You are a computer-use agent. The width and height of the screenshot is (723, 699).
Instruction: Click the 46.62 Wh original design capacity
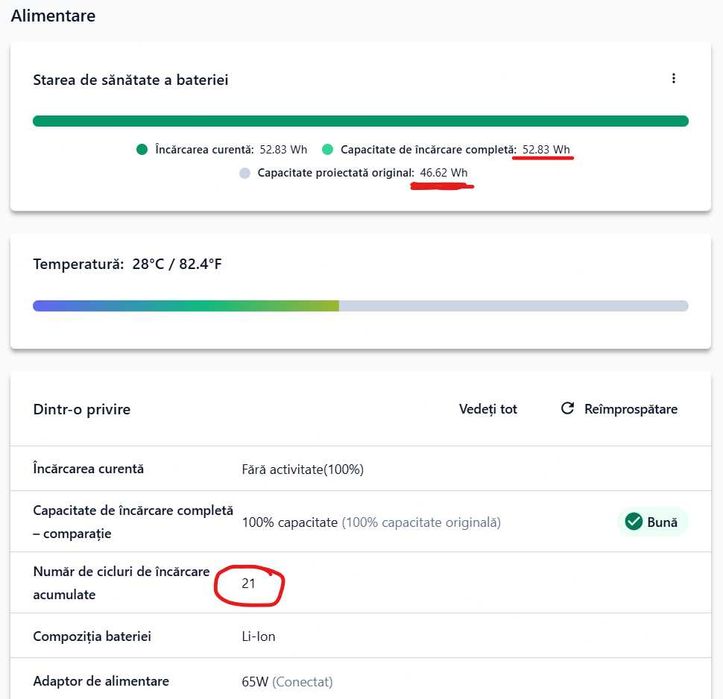[x=443, y=173]
